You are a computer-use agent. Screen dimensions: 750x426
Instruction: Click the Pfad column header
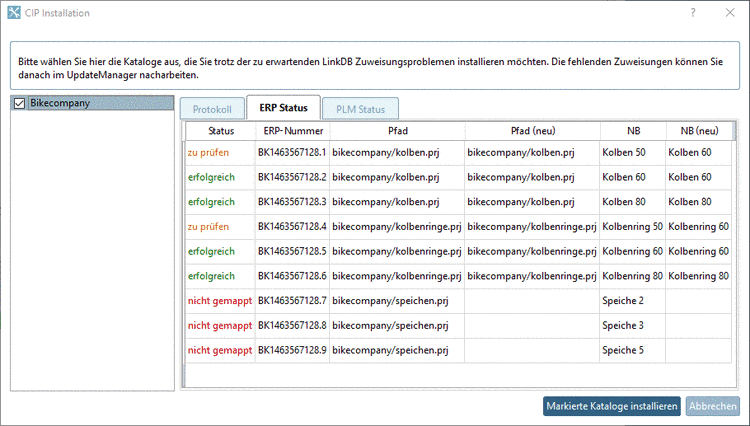(397, 131)
